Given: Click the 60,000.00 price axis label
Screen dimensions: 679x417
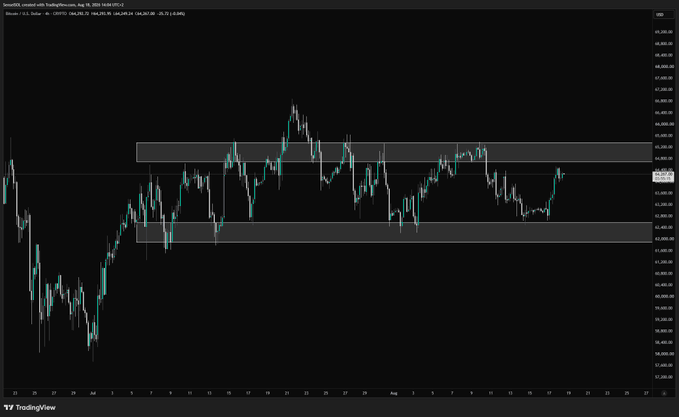Looking at the screenshot, I should tap(664, 297).
